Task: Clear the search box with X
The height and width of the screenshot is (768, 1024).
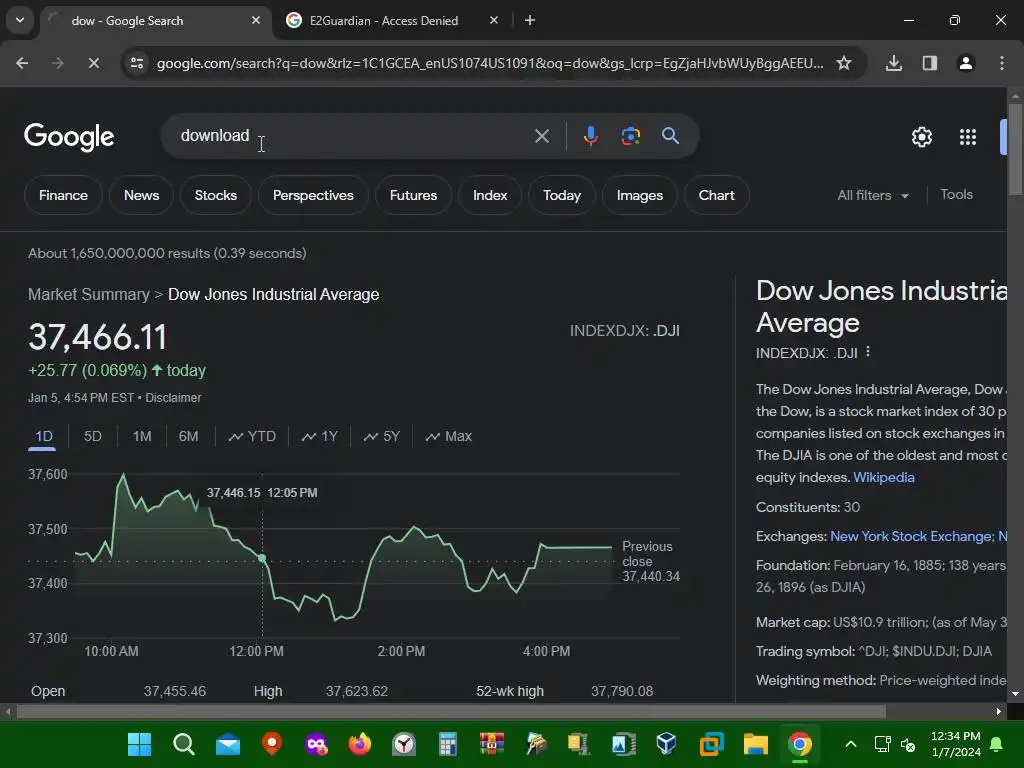Action: [x=541, y=136]
